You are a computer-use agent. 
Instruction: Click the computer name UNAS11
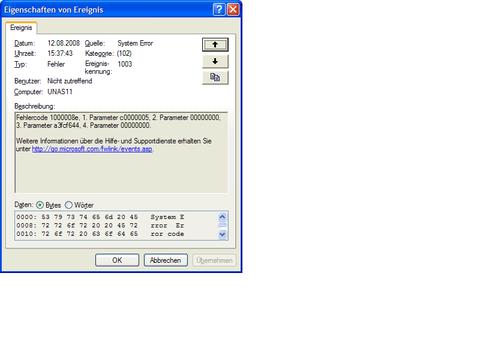(x=60, y=92)
